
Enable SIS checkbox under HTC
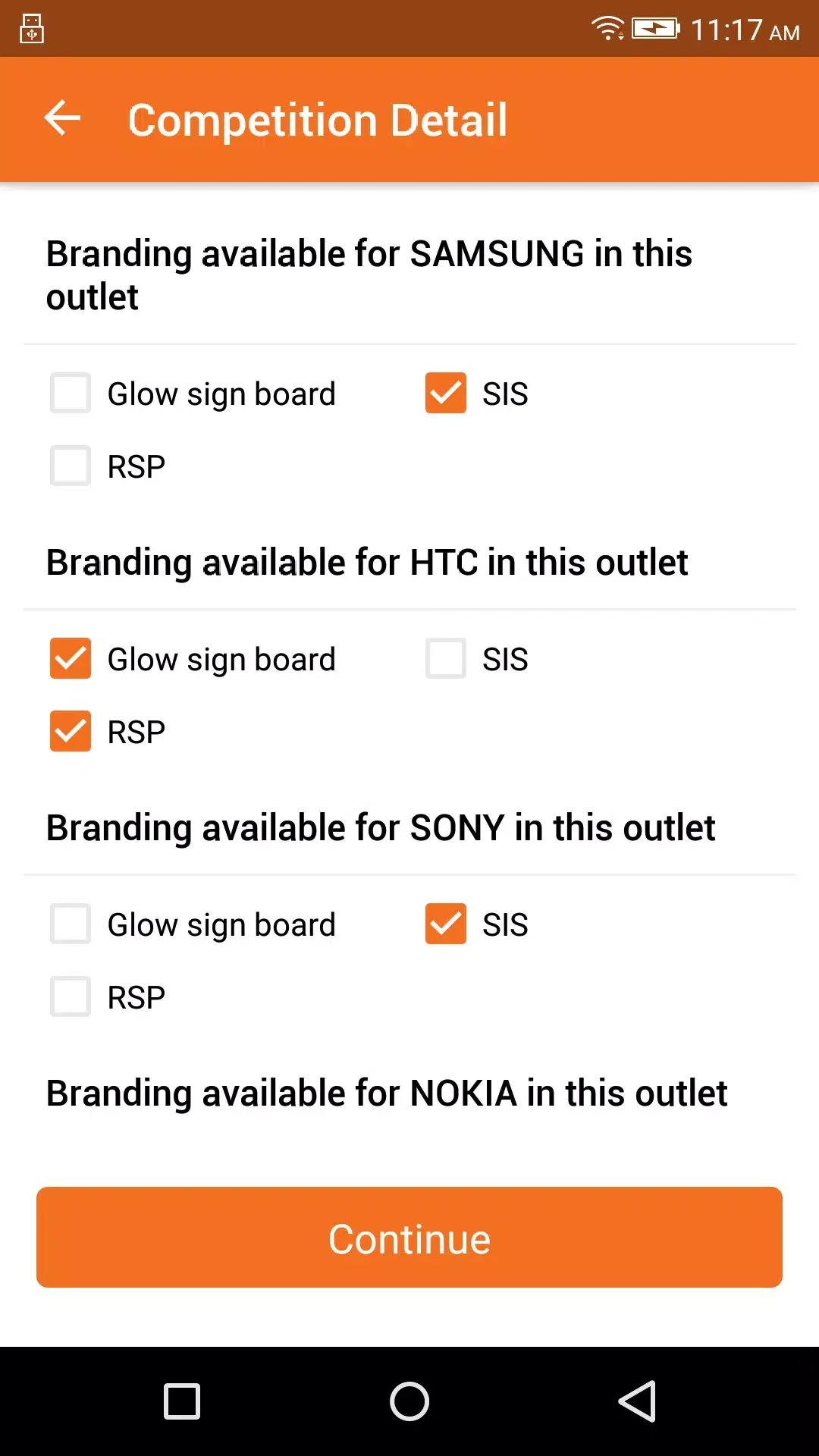446,658
